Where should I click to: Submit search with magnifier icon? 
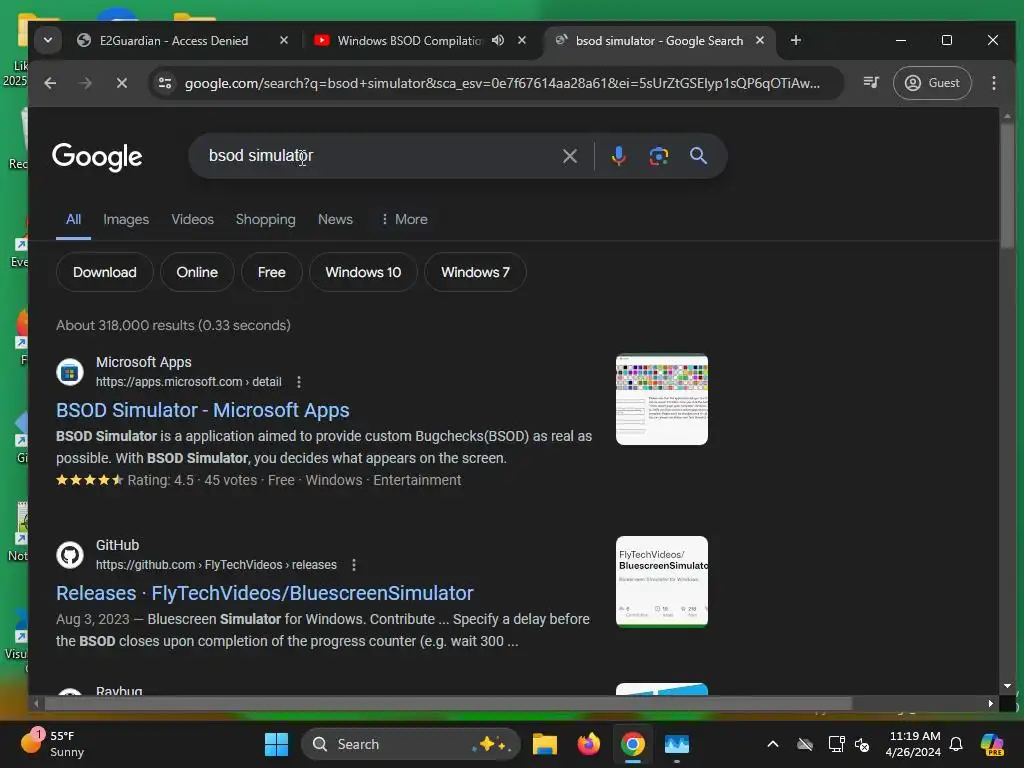tap(698, 156)
